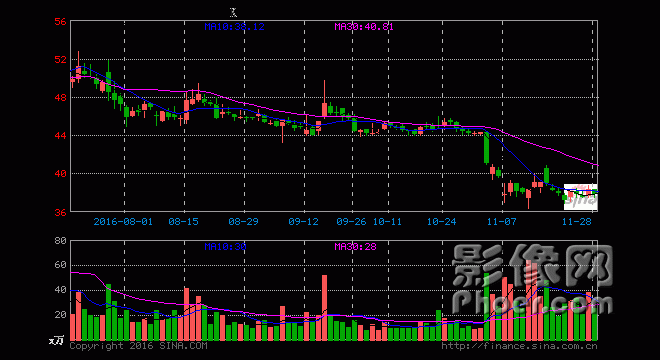Select the 44 price axis value

tap(61, 135)
